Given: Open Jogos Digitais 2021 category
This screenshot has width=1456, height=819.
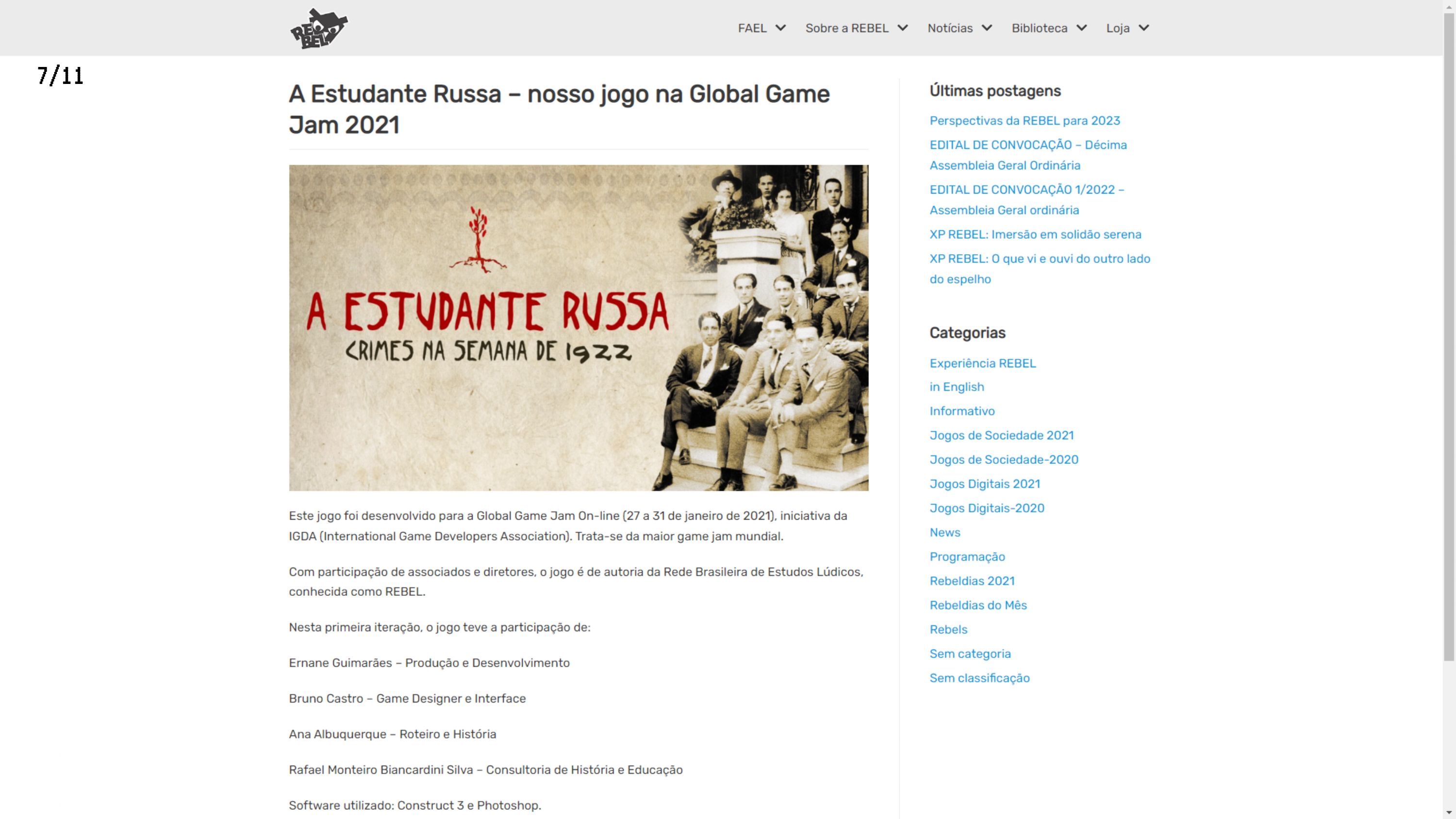Looking at the screenshot, I should point(985,484).
